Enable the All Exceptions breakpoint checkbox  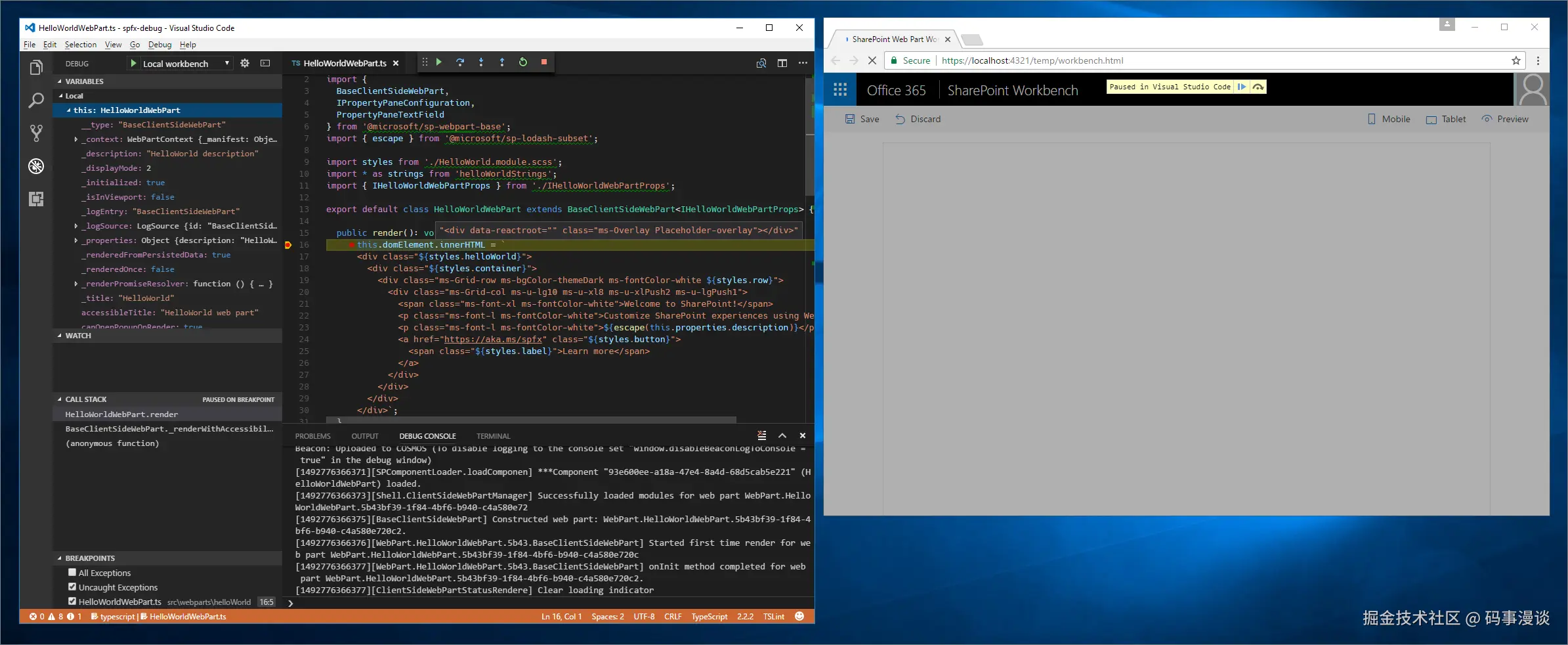click(72, 572)
